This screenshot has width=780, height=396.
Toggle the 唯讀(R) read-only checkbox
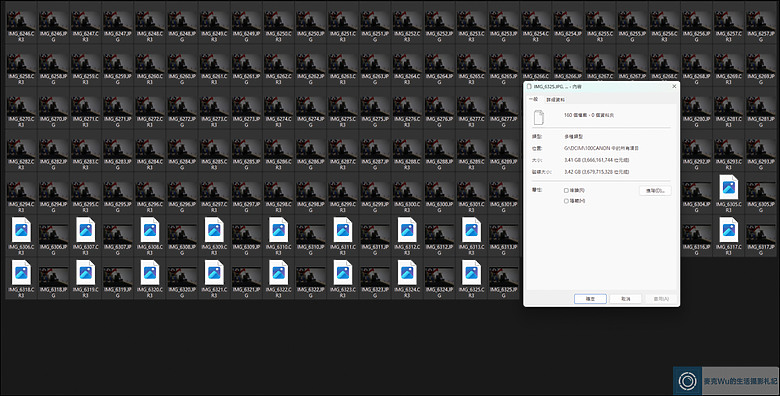[x=566, y=191]
